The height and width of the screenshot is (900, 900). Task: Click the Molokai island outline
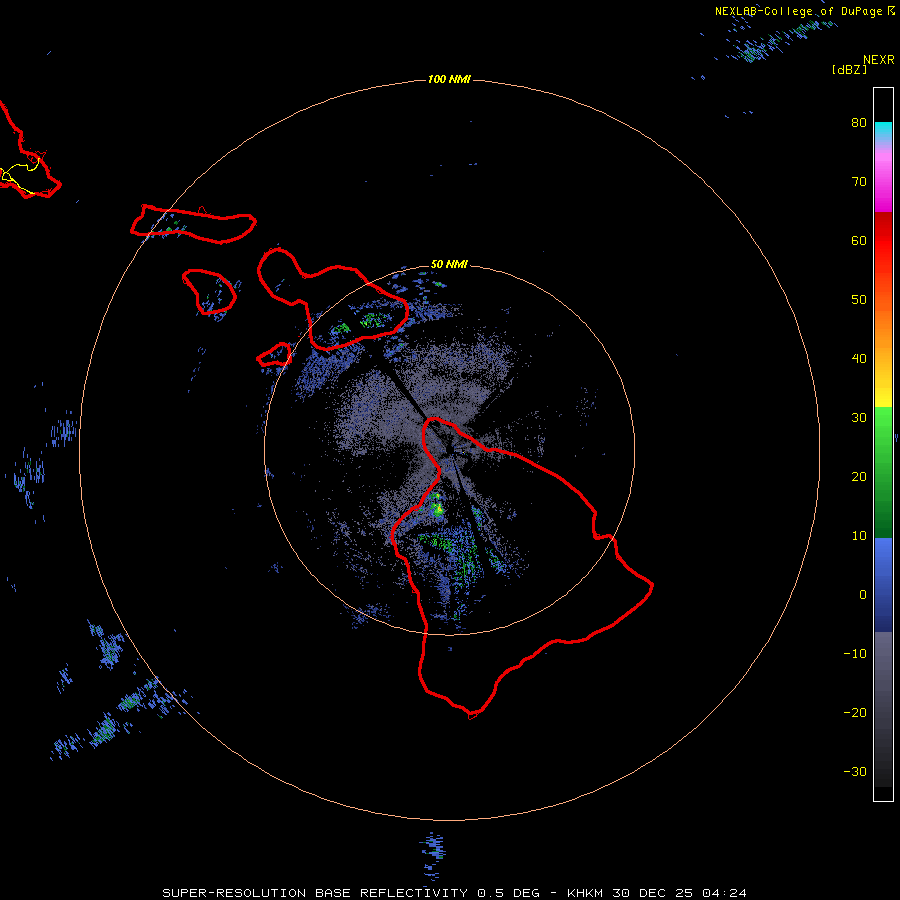(x=193, y=224)
